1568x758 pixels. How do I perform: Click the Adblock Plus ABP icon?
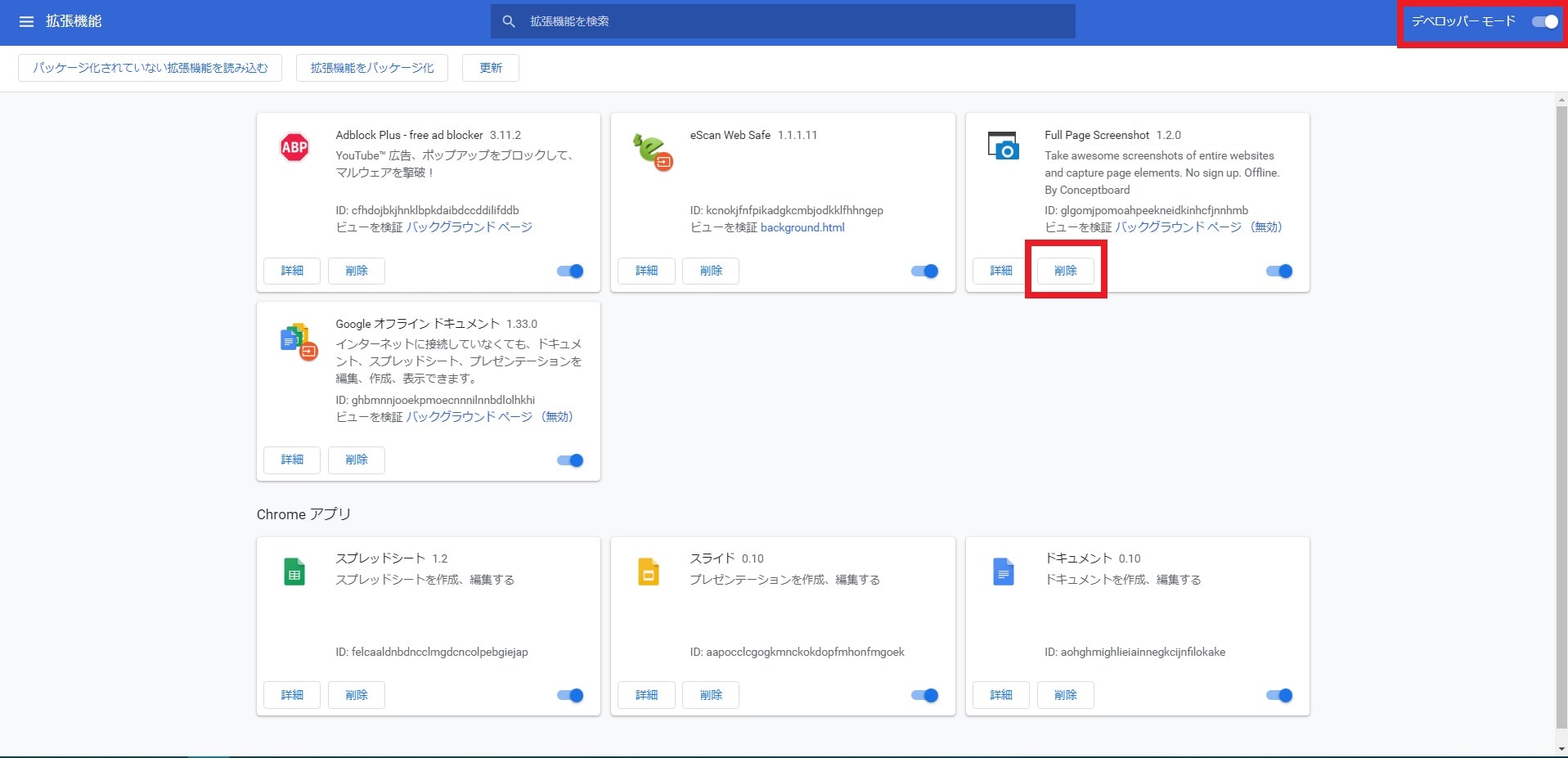294,147
